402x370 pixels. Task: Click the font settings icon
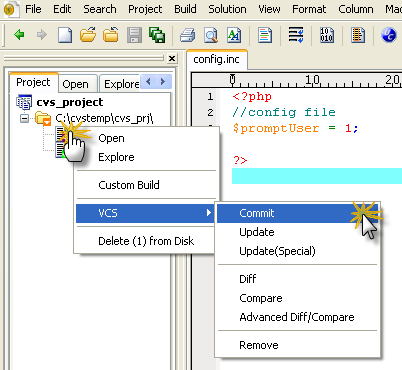(234, 35)
